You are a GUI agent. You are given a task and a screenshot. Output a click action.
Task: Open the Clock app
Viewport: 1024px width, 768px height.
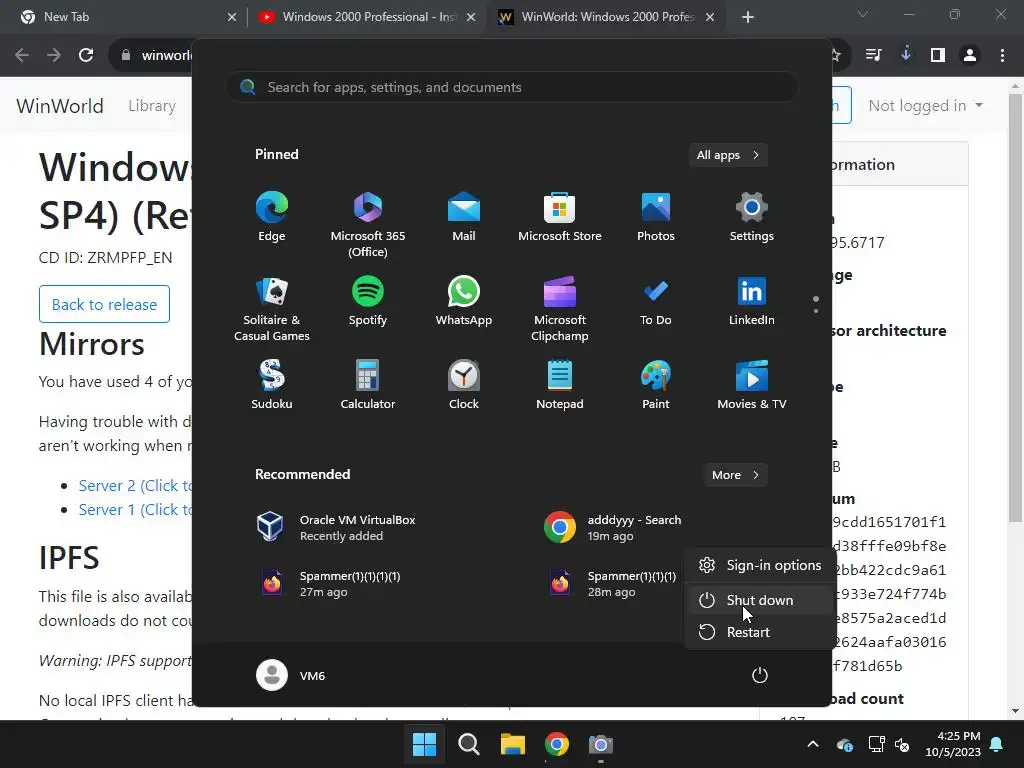(464, 385)
